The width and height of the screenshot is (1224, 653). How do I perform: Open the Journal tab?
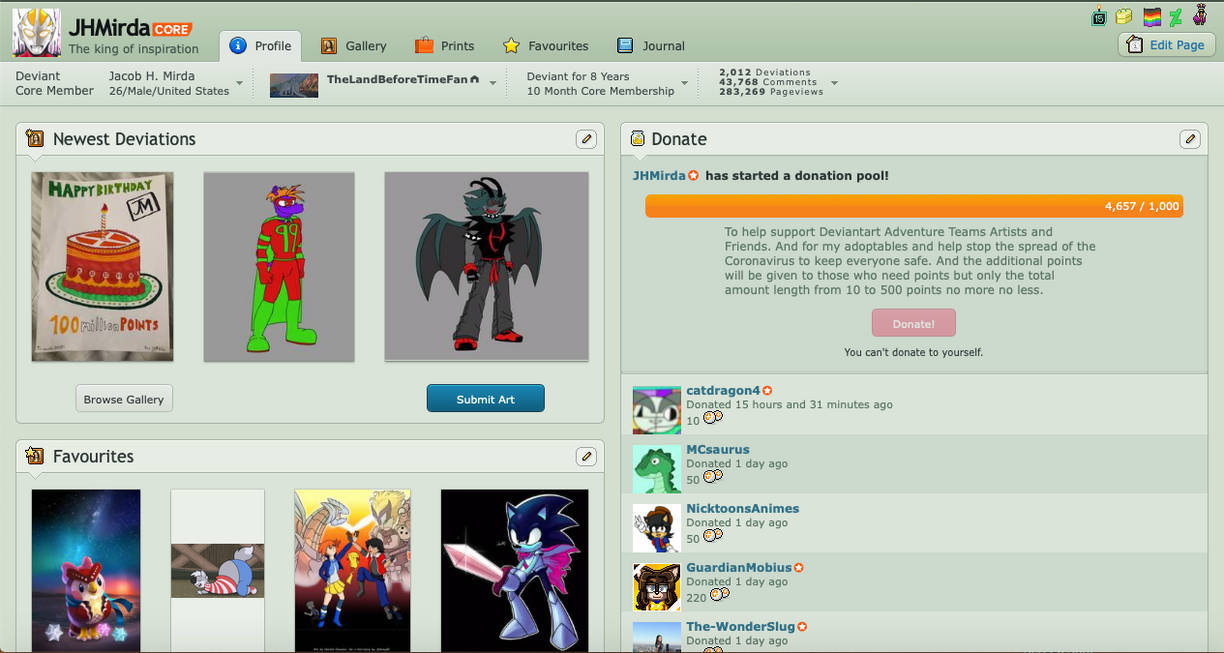coord(651,46)
